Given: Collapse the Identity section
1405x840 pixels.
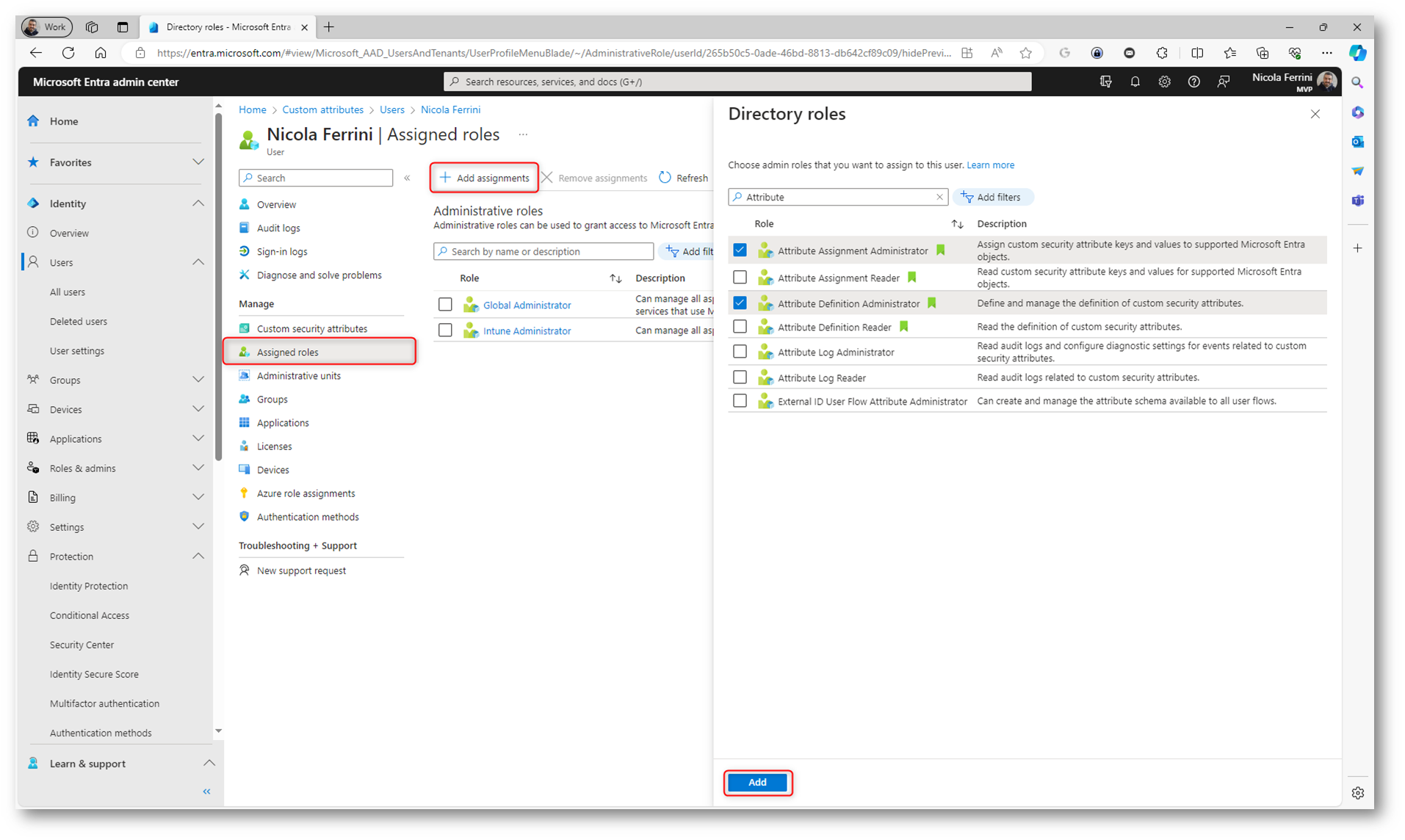Looking at the screenshot, I should coord(198,203).
